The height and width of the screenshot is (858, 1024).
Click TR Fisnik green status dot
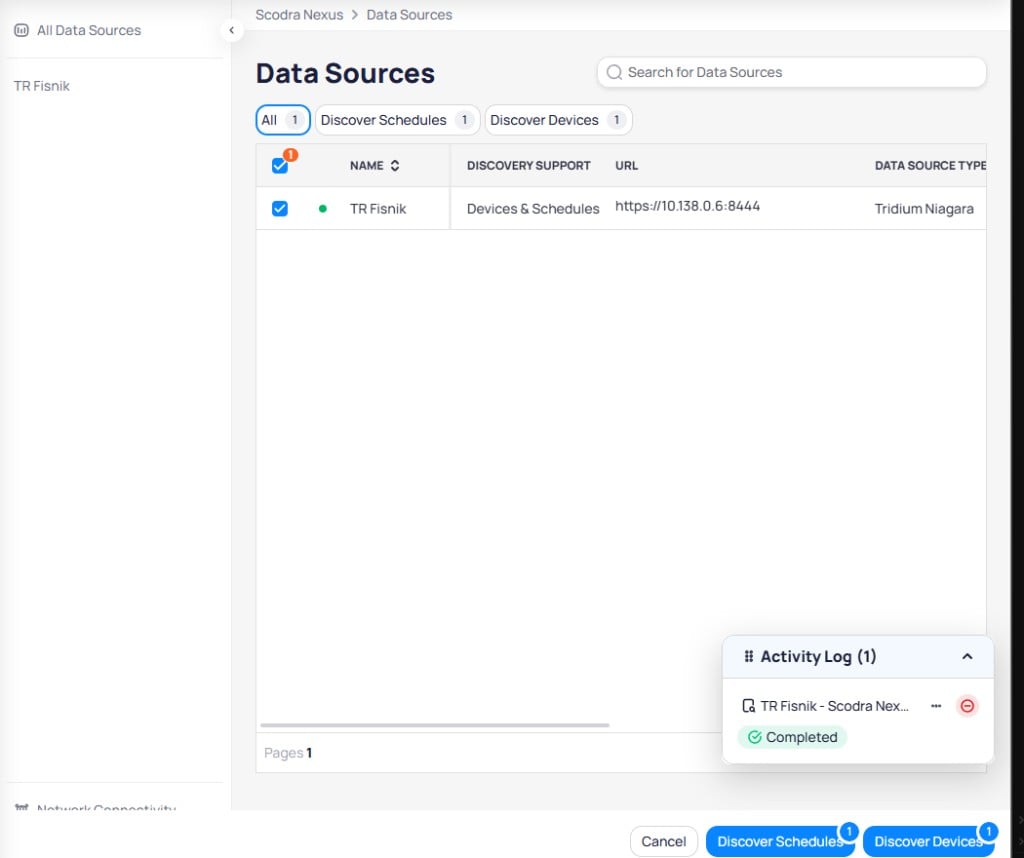[323, 209]
